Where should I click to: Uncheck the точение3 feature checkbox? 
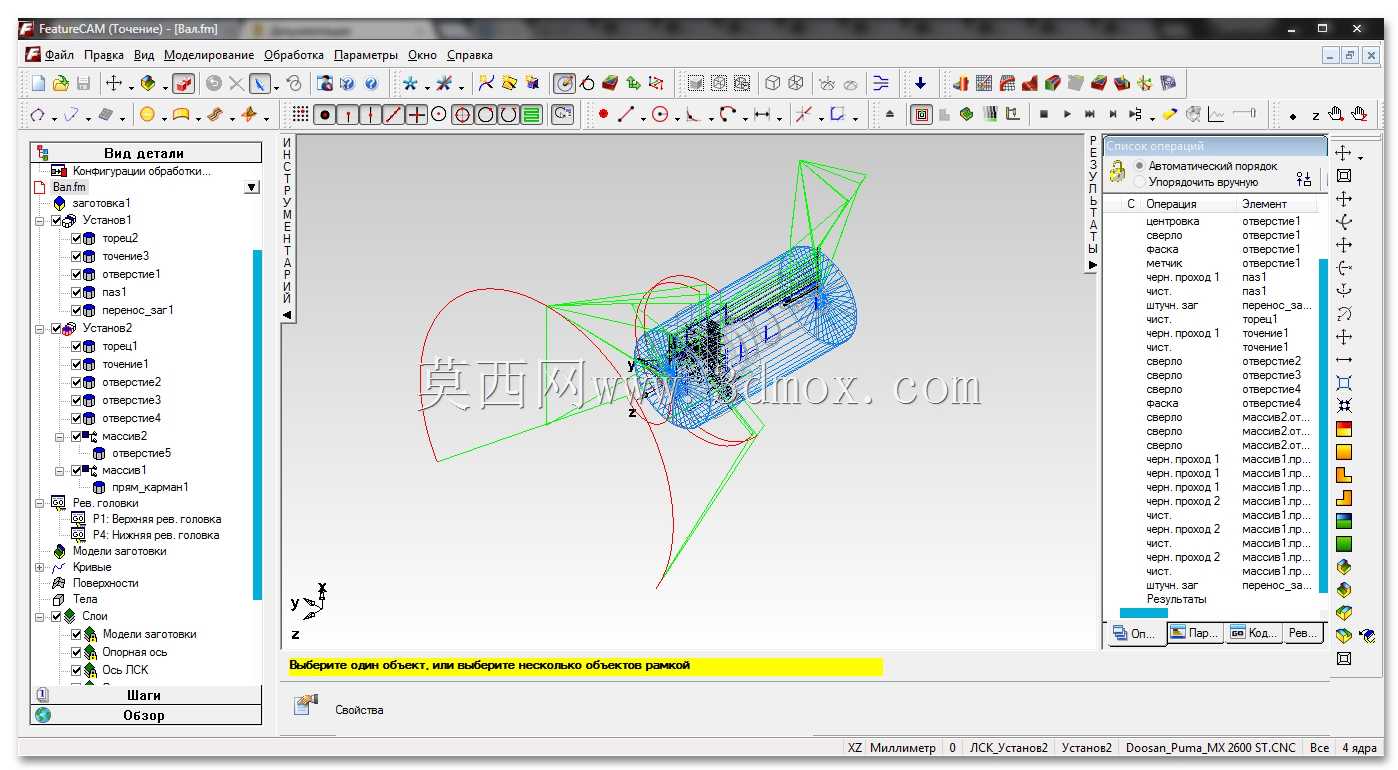pos(77,256)
